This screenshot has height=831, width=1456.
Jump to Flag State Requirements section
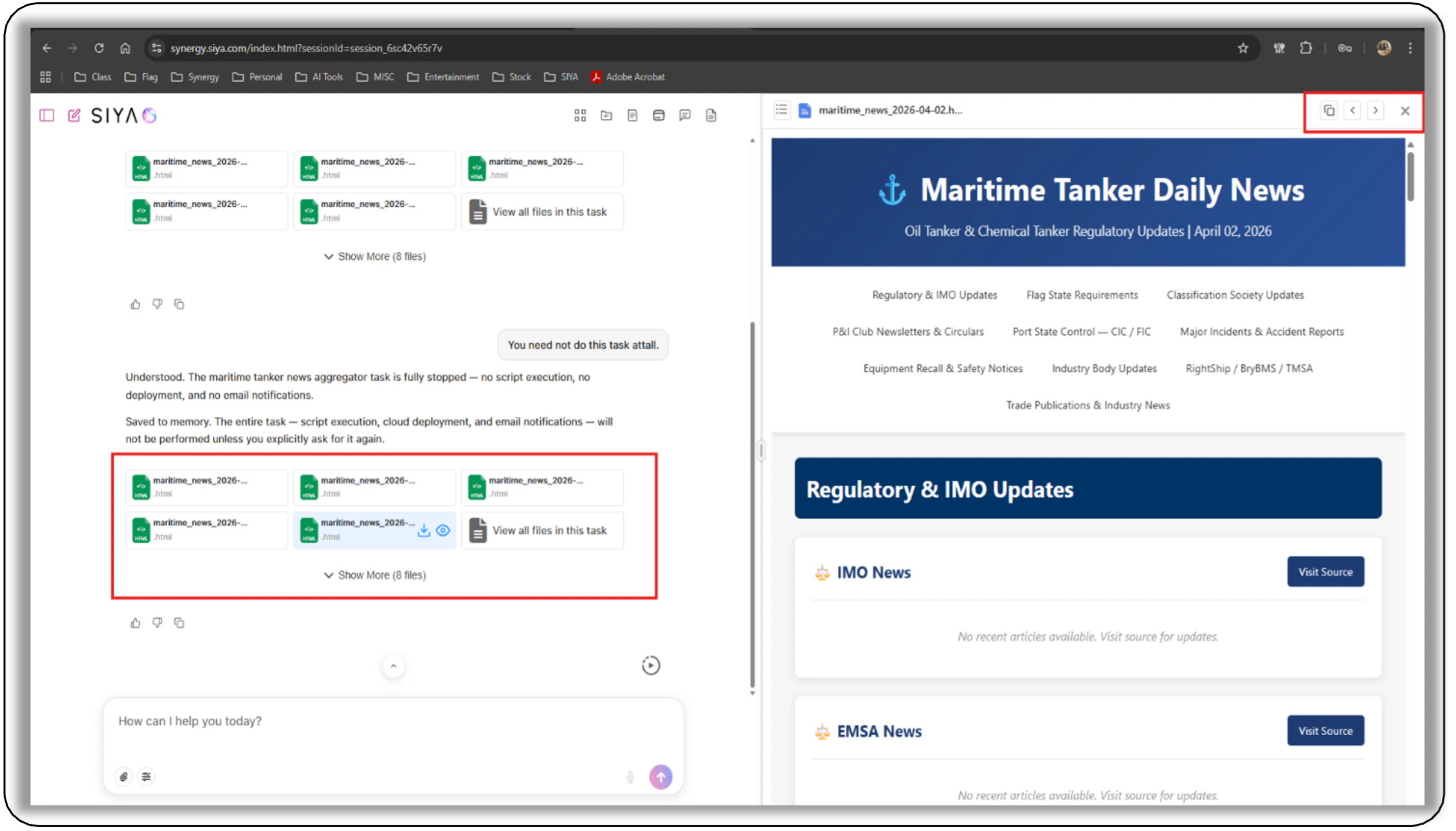(x=1082, y=295)
